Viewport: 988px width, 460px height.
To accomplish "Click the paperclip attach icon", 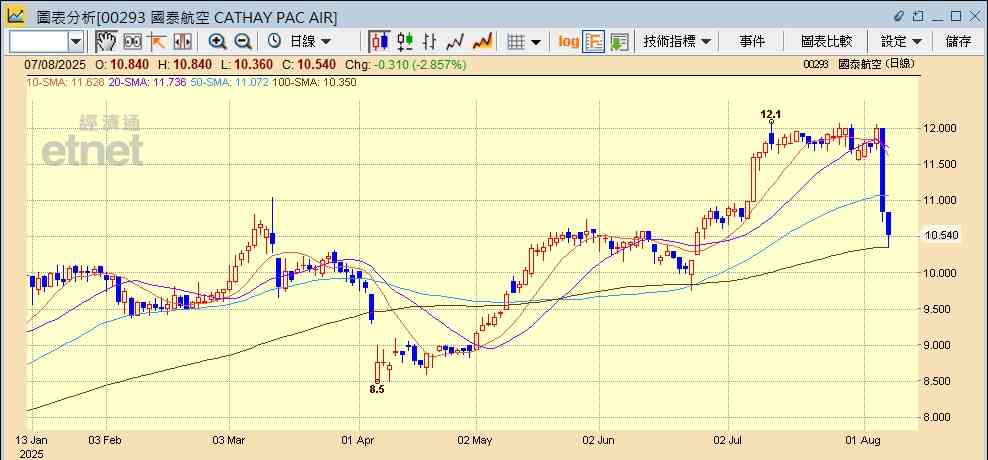I will pos(899,16).
